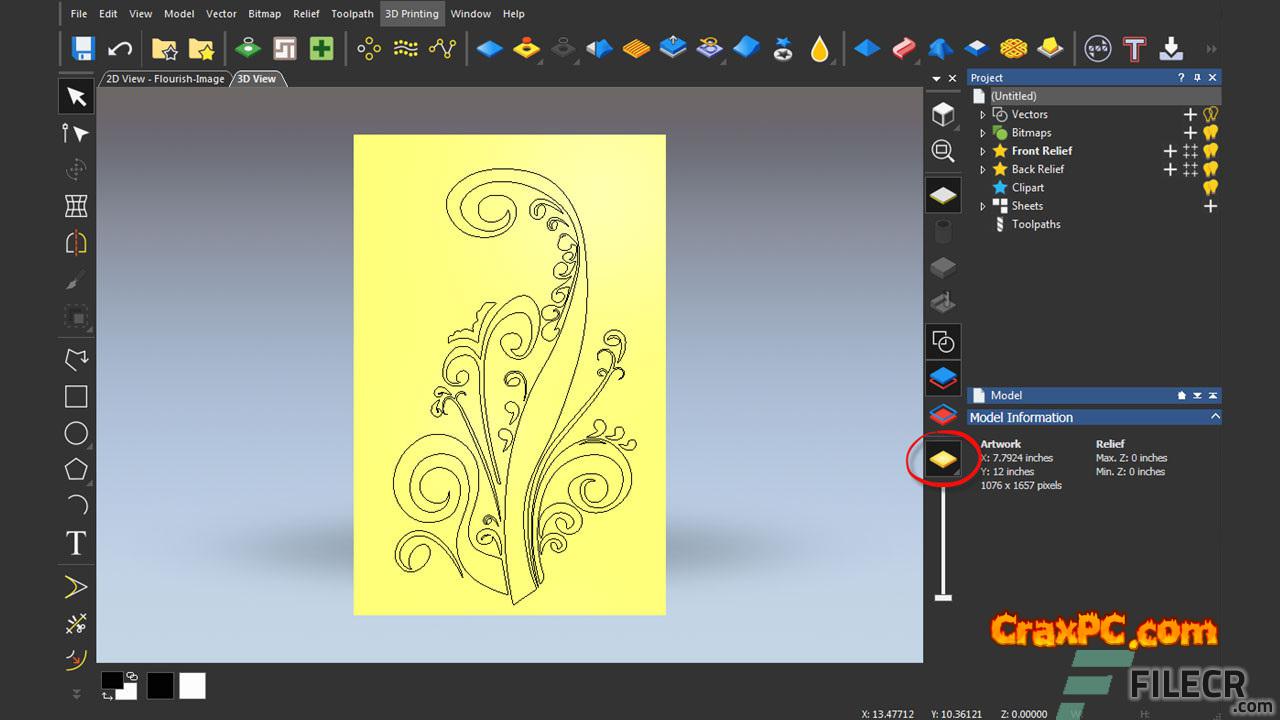Add new layer with Sheets plus button
The image size is (1280, 720).
pos(1210,206)
